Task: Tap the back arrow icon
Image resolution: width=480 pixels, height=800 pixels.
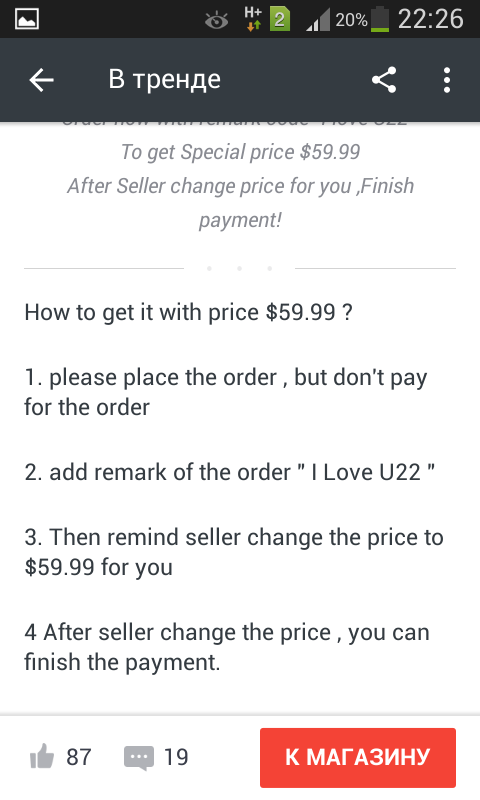Action: click(x=41, y=80)
